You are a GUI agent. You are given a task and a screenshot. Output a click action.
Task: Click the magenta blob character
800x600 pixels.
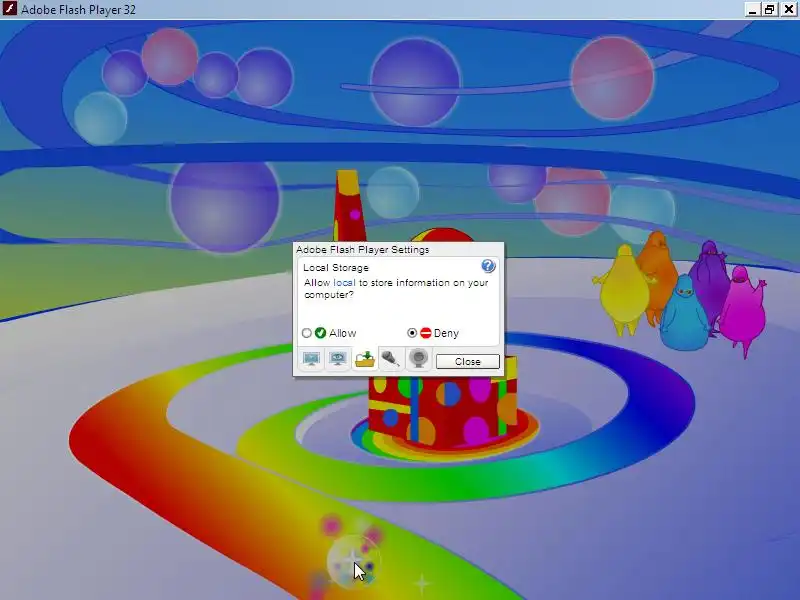coord(742,309)
